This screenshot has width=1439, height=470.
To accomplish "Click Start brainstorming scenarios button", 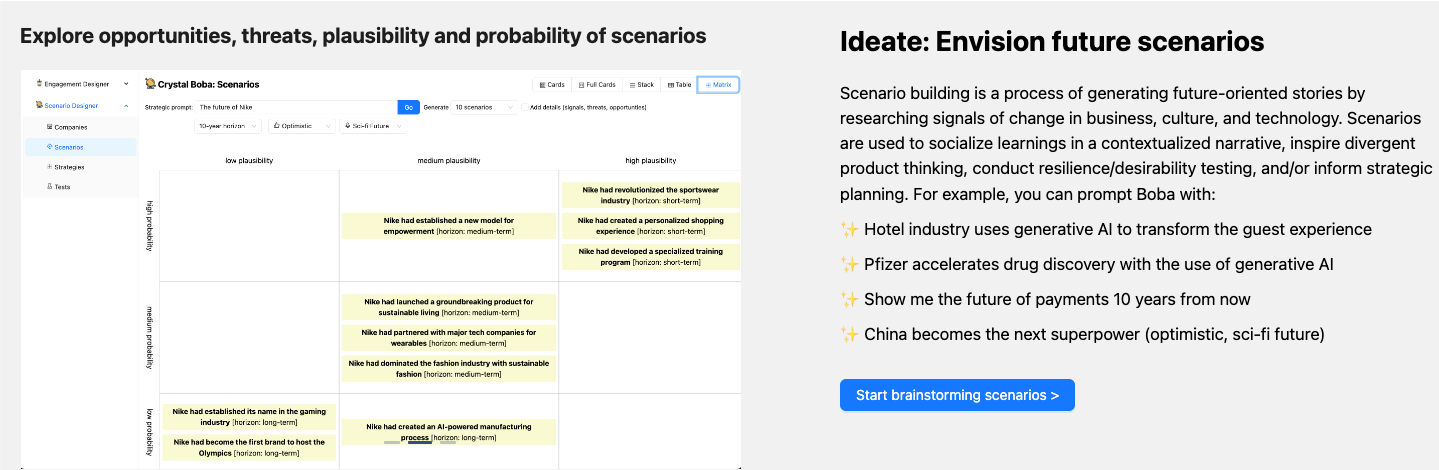I will [957, 395].
